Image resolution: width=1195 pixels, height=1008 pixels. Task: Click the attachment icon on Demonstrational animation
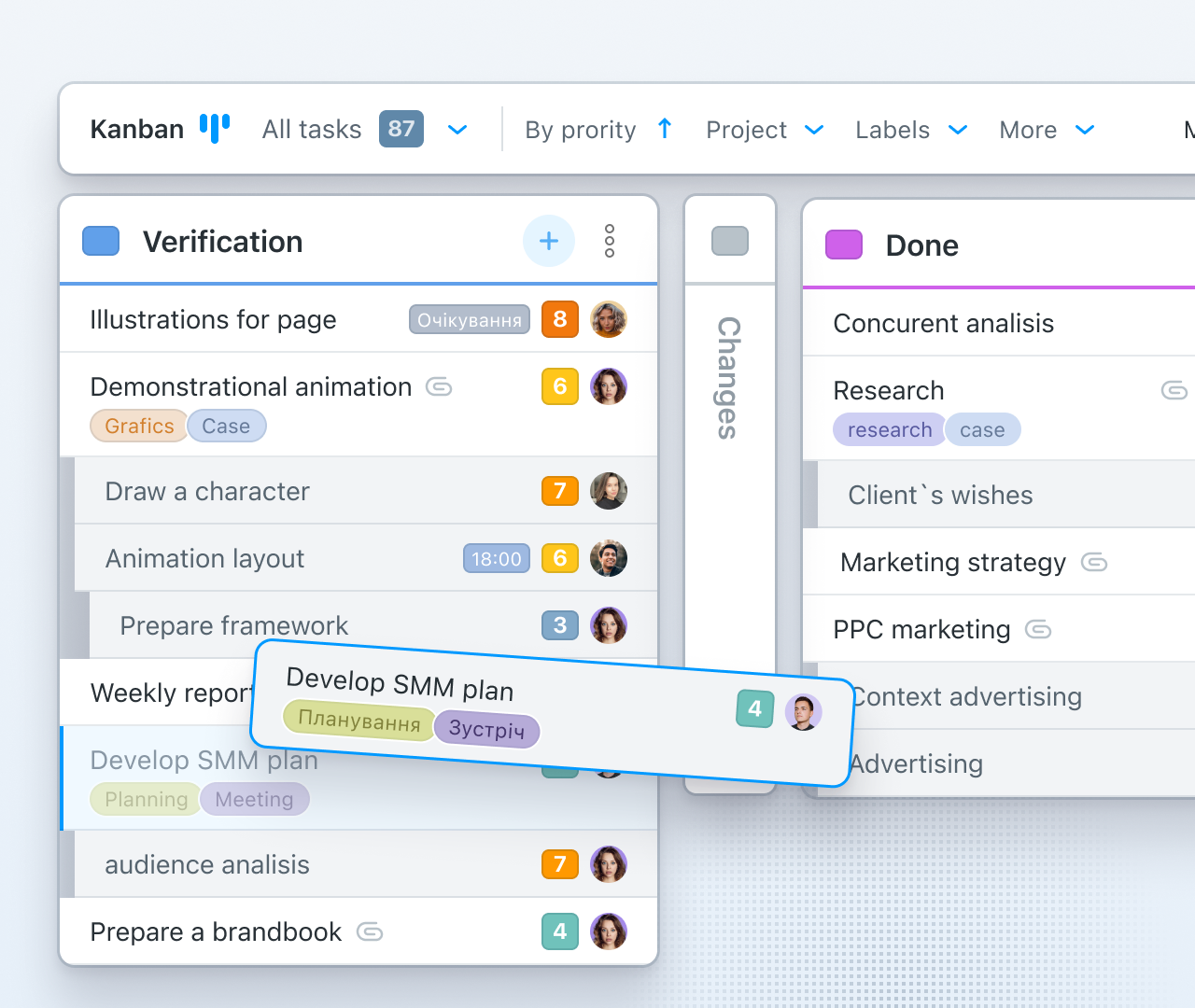(x=439, y=386)
